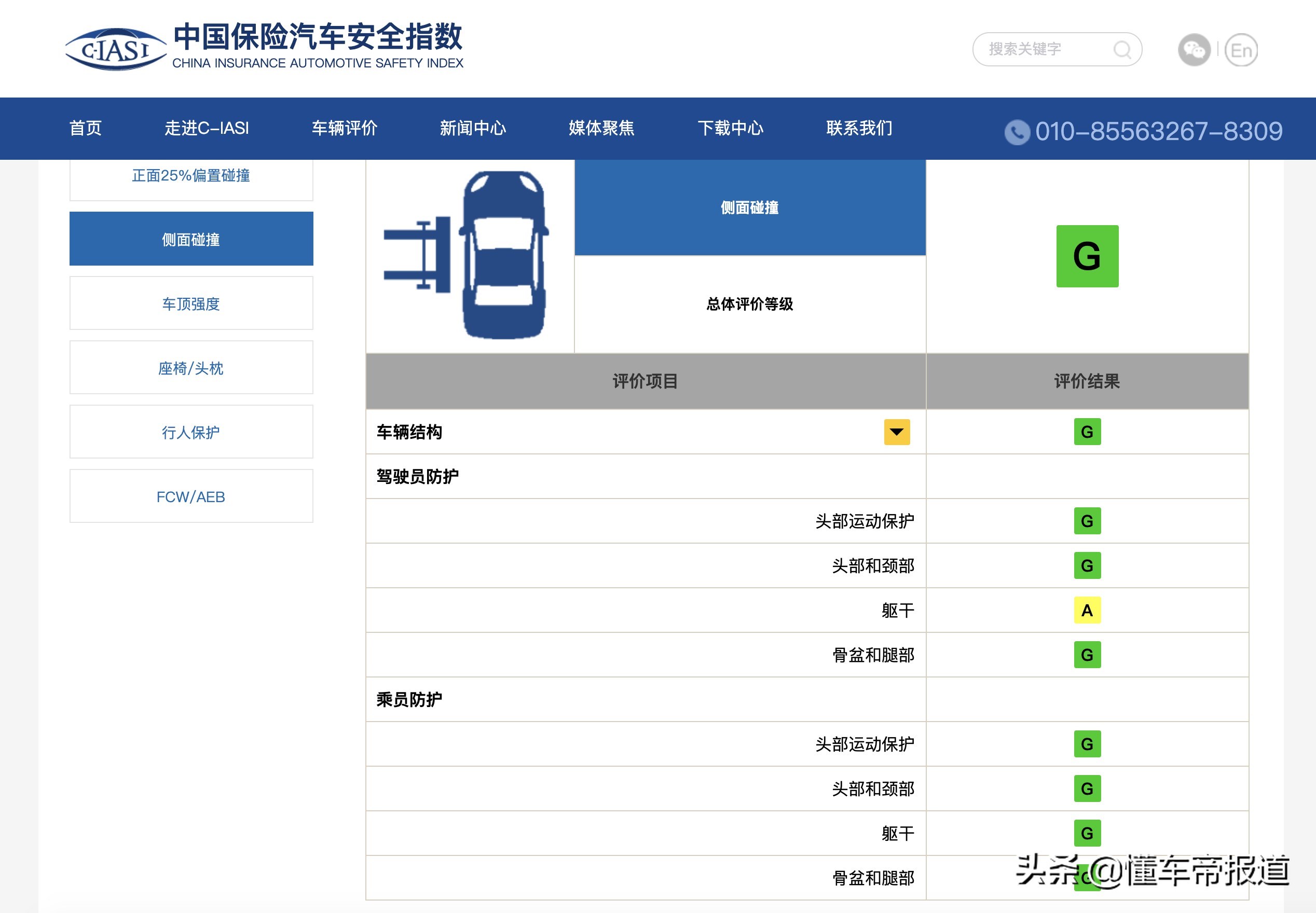Select the 座椅/头枕 sidebar tab
The height and width of the screenshot is (913, 1316).
coord(191,368)
